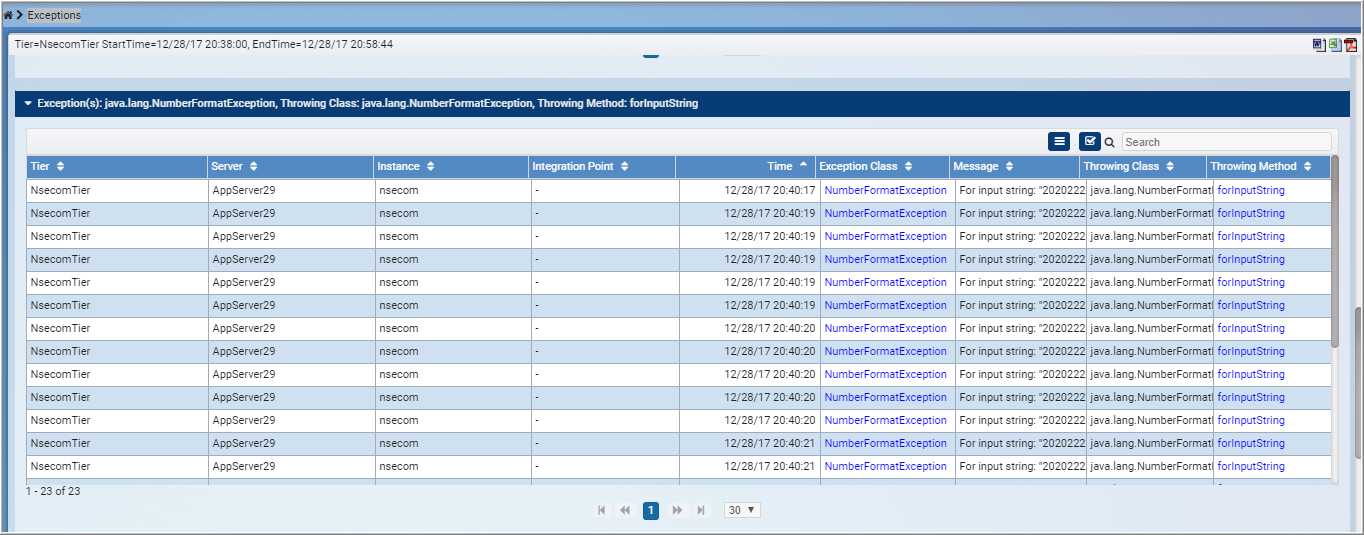1364x535 pixels.
Task: Open forInputString link in 20:40:17 row
Action: pos(1251,190)
